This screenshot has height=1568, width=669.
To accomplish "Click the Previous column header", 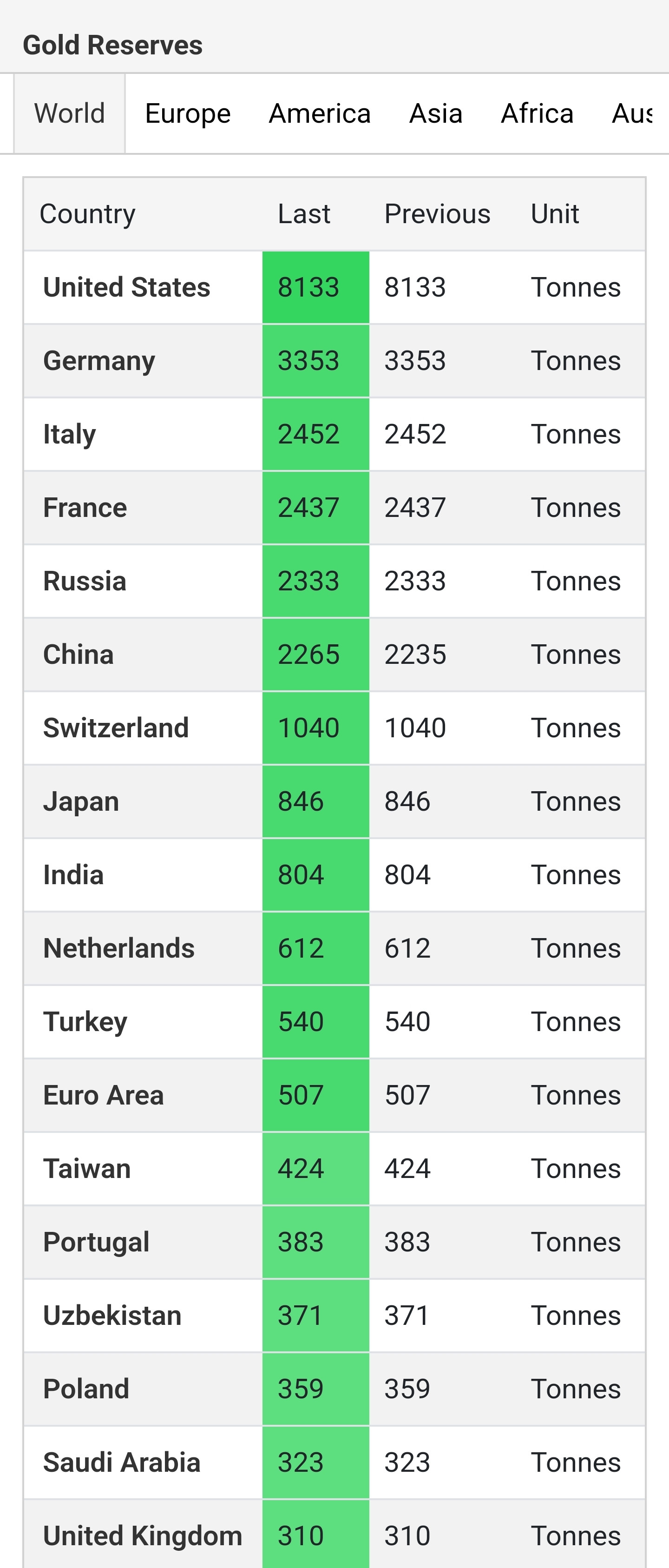I will (x=437, y=214).
